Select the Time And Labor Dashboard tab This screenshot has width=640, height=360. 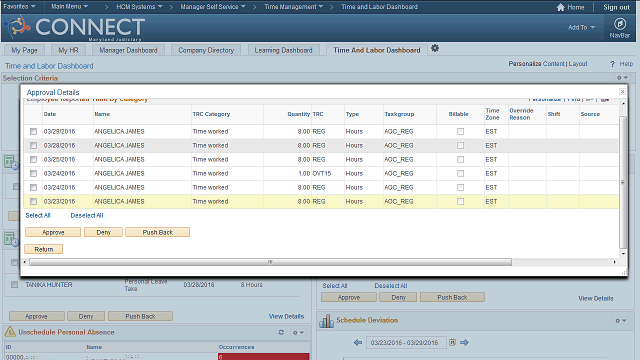[x=377, y=50]
